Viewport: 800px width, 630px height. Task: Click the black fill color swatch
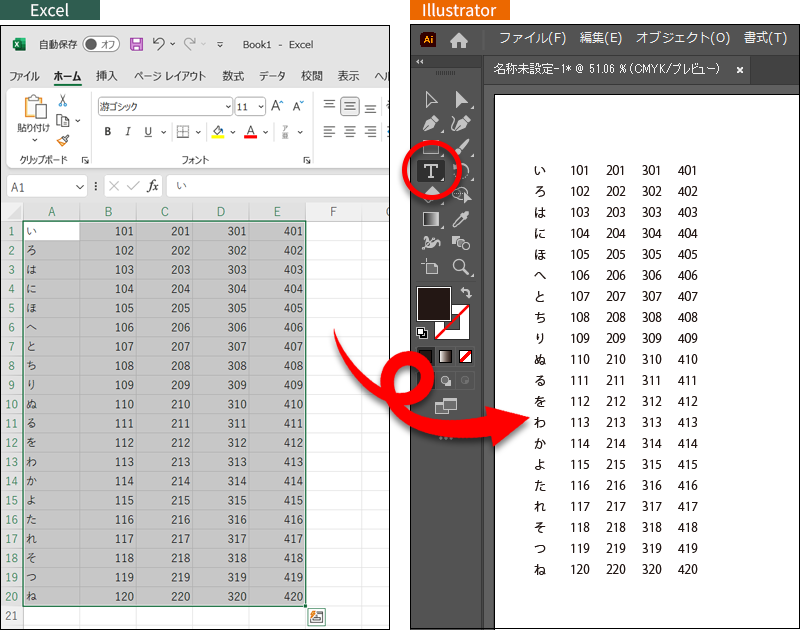point(433,304)
